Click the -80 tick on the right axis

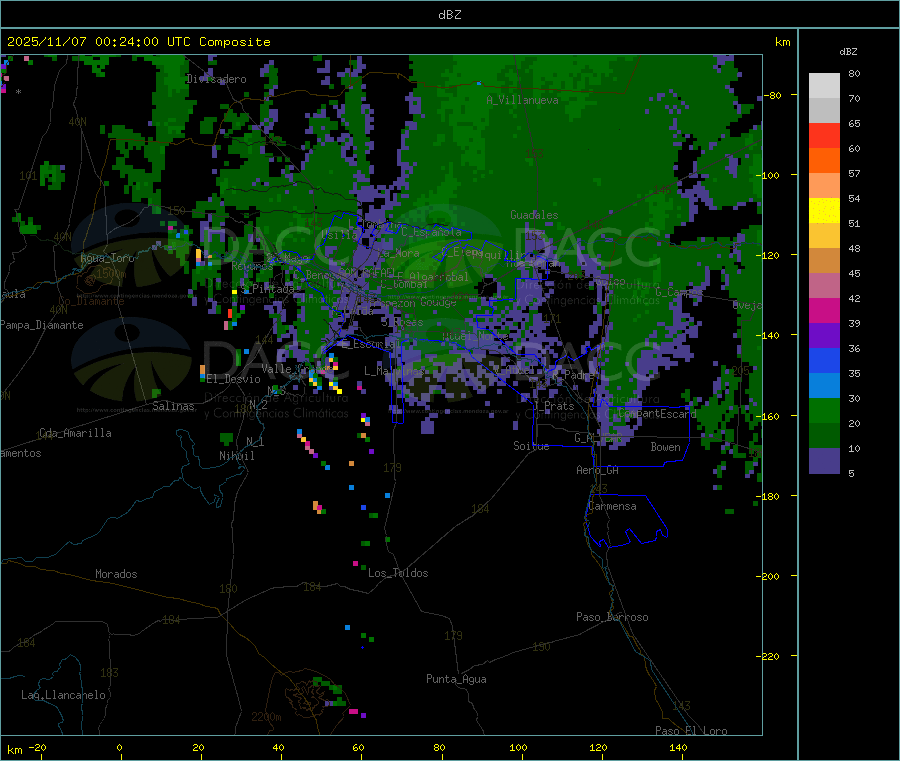(772, 95)
